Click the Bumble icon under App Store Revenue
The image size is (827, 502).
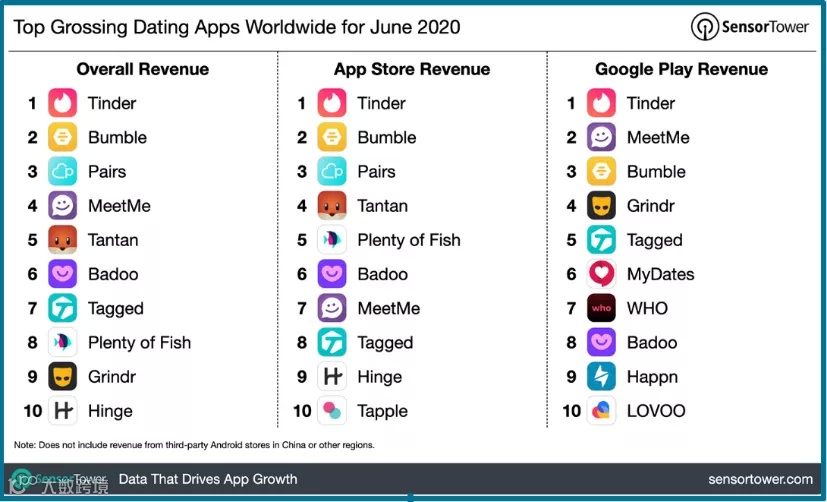point(332,137)
